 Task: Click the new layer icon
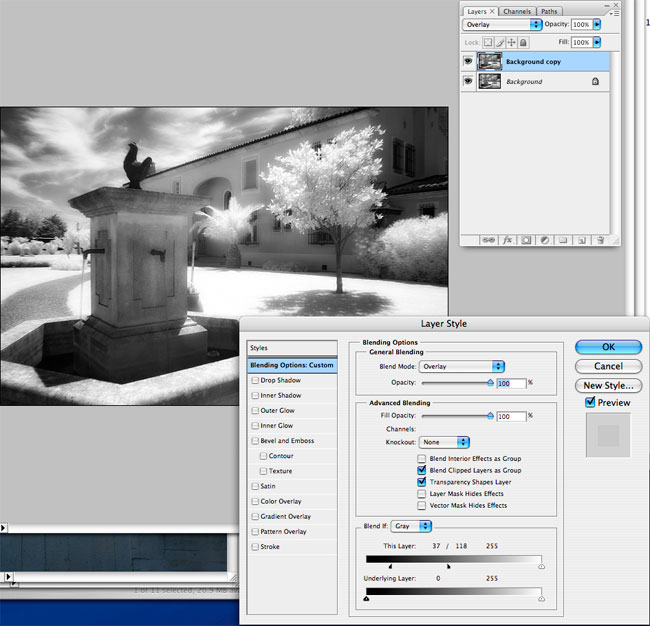(x=582, y=240)
